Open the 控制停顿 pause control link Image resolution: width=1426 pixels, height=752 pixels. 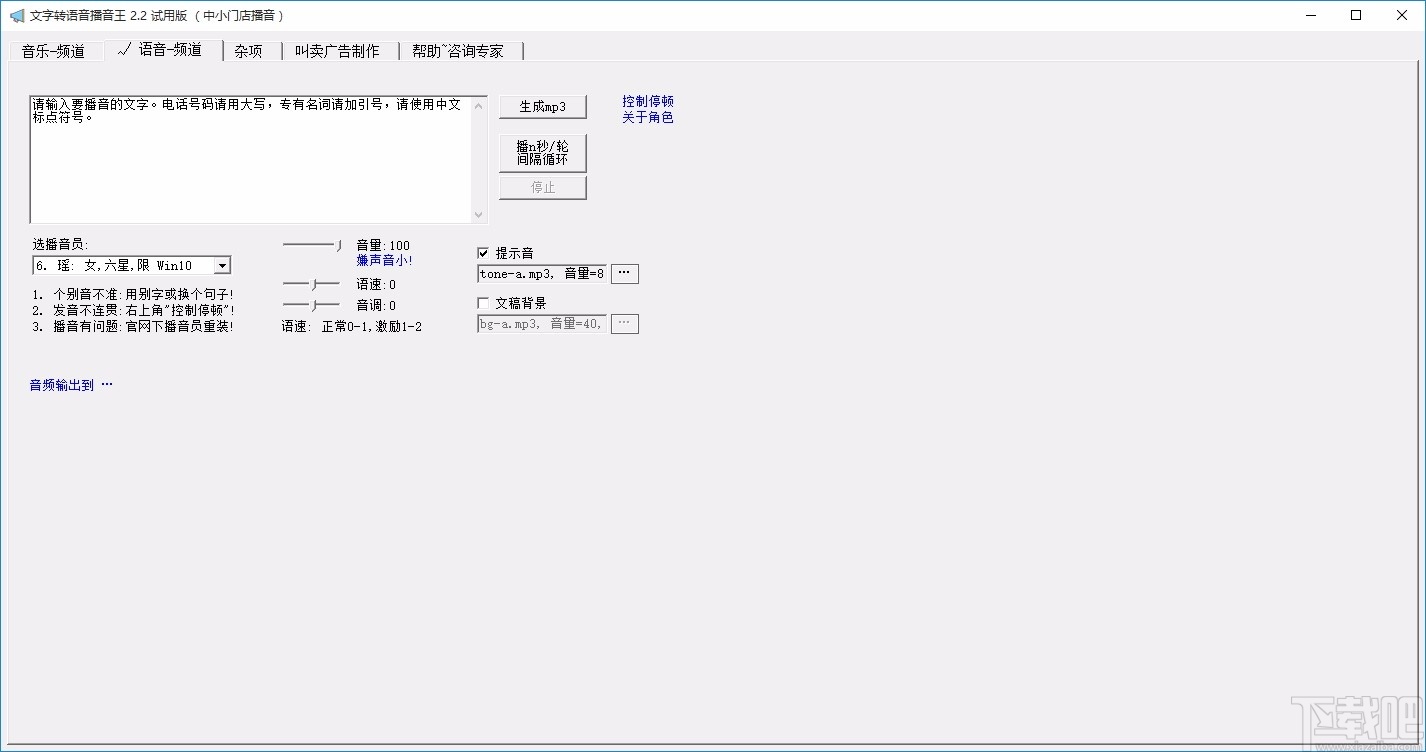[647, 101]
